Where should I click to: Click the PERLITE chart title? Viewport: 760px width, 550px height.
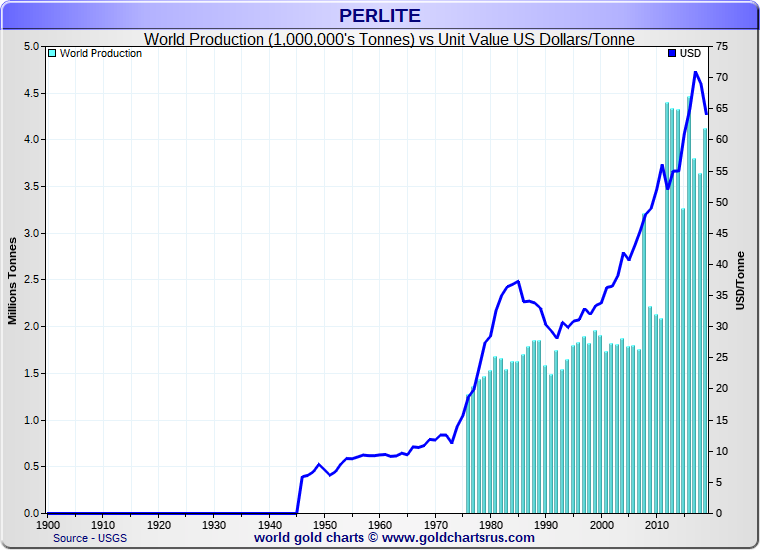tap(380, 16)
